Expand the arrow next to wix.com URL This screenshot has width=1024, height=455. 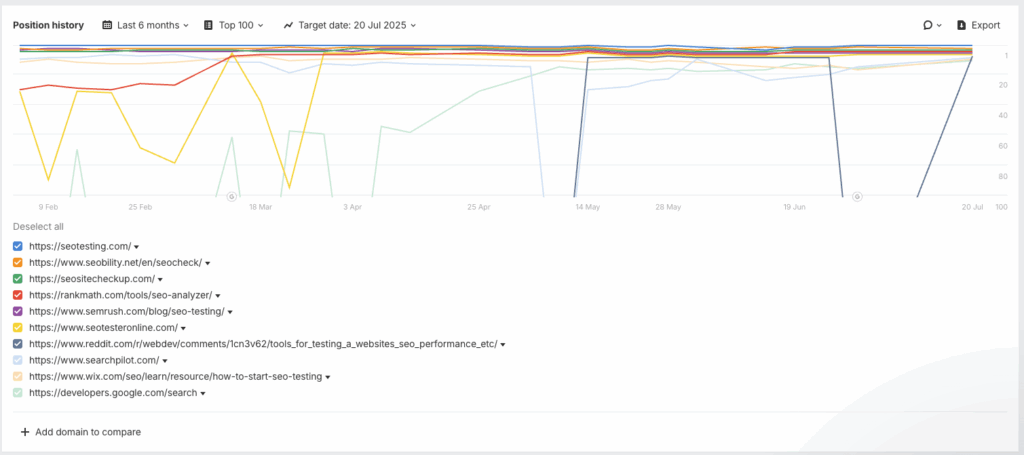[x=328, y=377]
